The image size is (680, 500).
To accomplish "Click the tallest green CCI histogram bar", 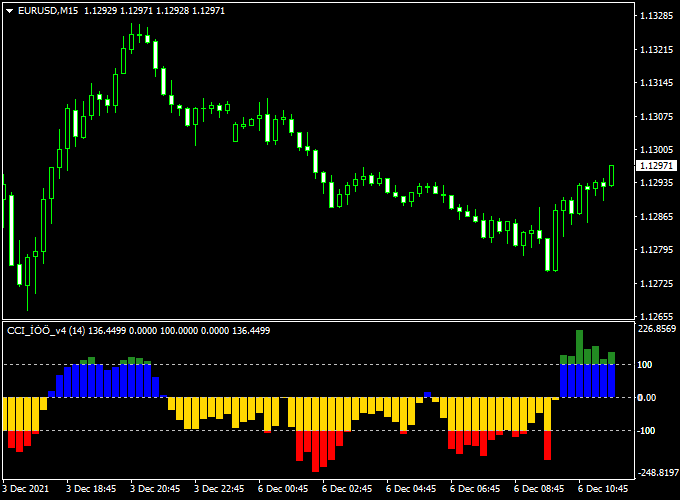I will 579,347.
